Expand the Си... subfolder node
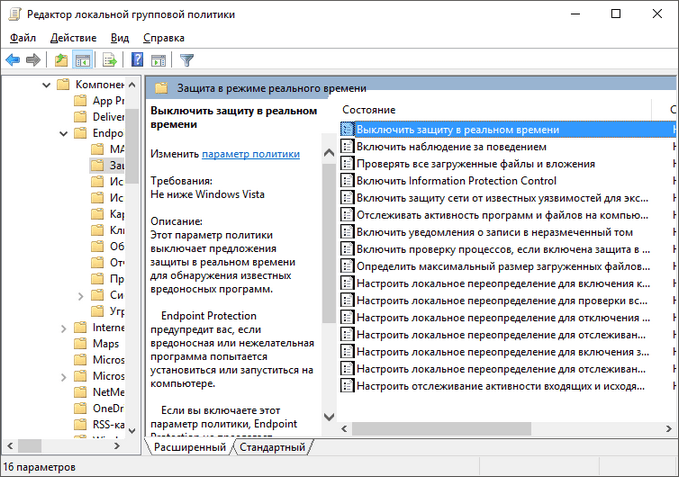Screen dimensions: 679x477 [81, 296]
